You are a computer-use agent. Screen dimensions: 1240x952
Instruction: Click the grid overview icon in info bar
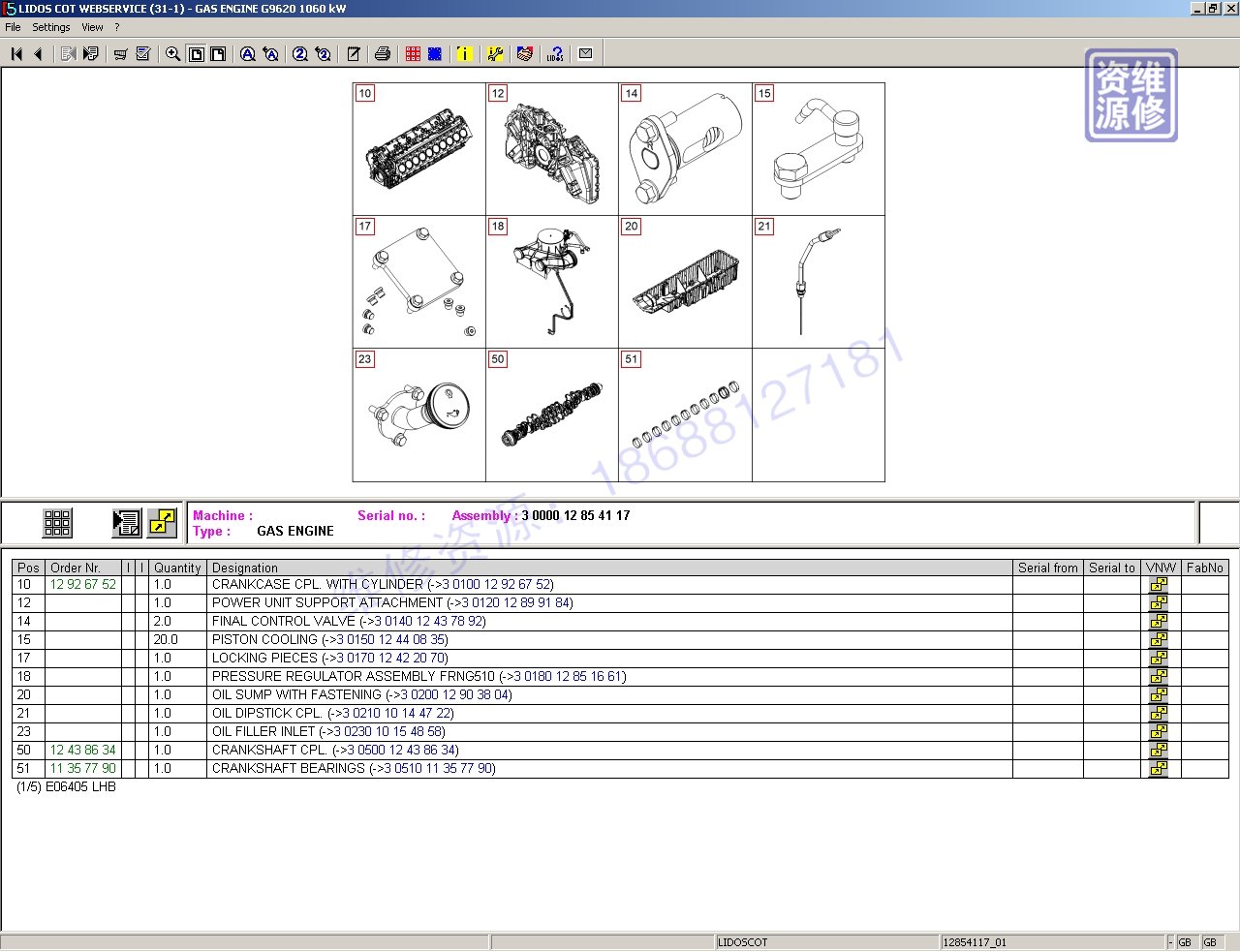(x=57, y=523)
